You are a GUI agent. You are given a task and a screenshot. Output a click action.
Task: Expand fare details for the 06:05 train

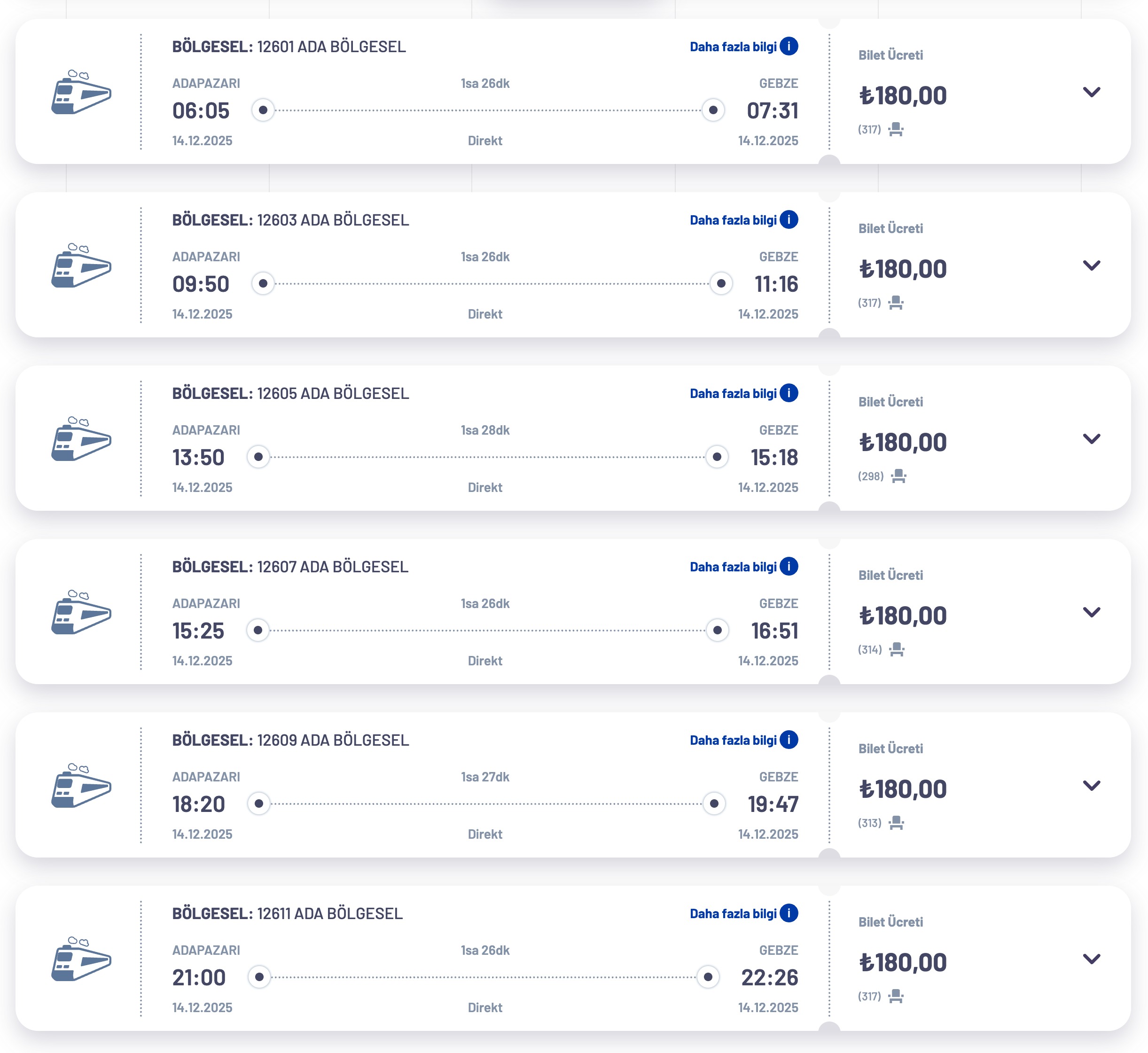click(1091, 92)
